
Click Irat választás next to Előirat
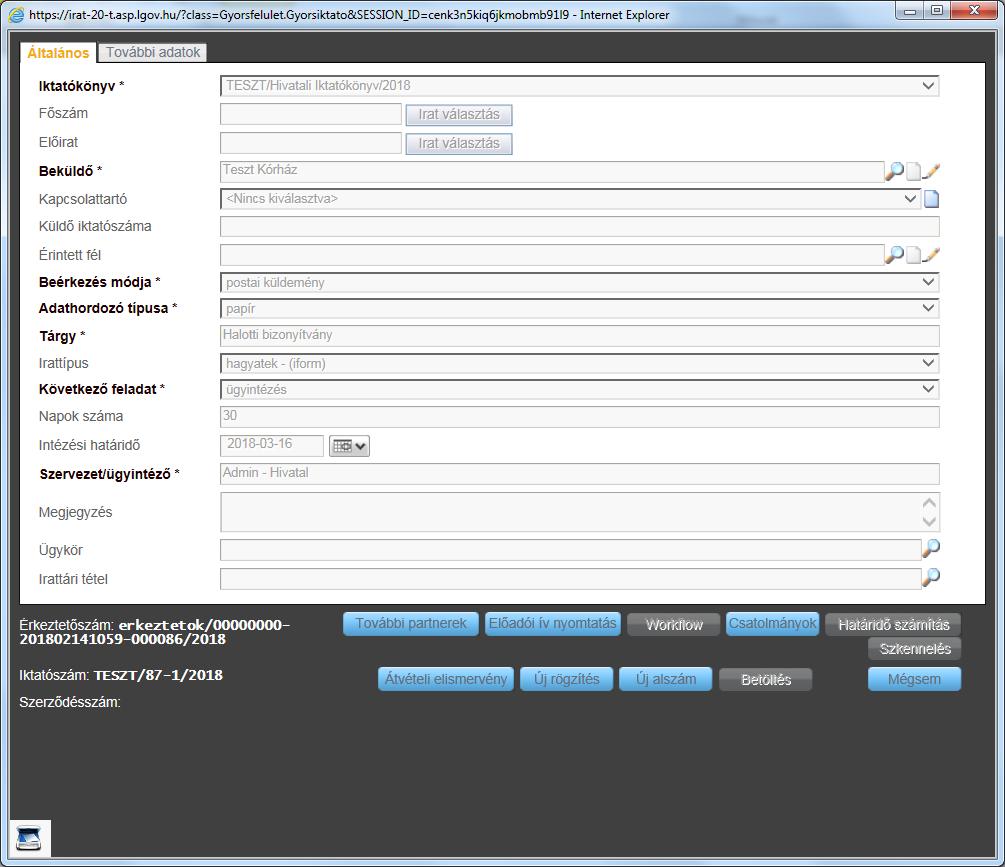coord(459,144)
